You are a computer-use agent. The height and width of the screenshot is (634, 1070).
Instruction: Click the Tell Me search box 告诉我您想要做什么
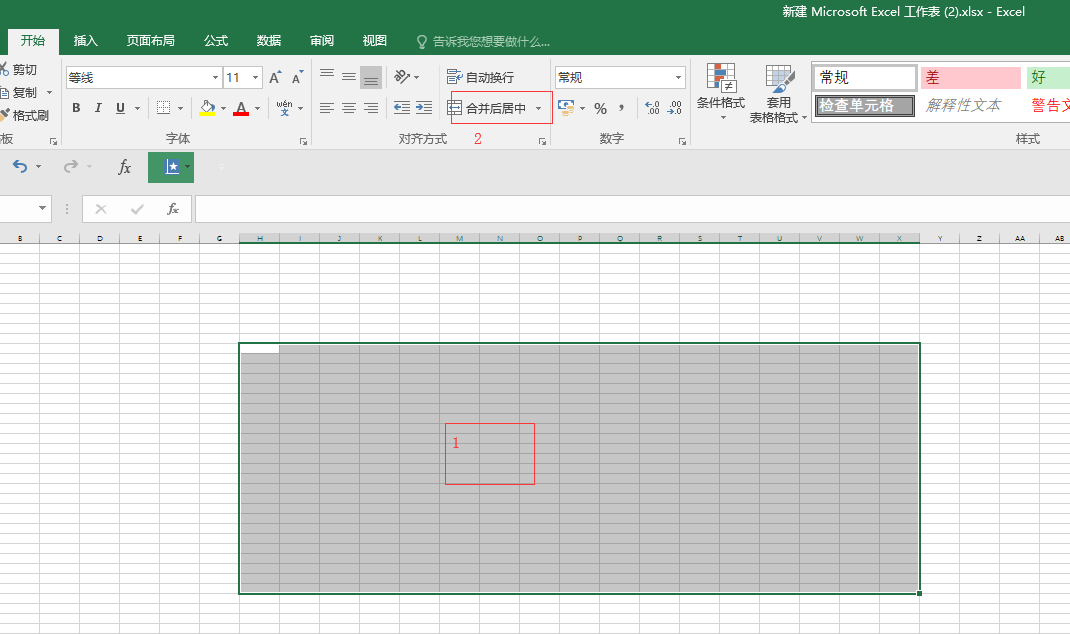click(483, 42)
